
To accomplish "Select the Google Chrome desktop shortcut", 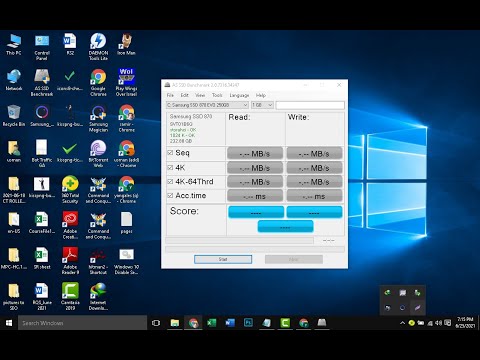I will pos(98,82).
